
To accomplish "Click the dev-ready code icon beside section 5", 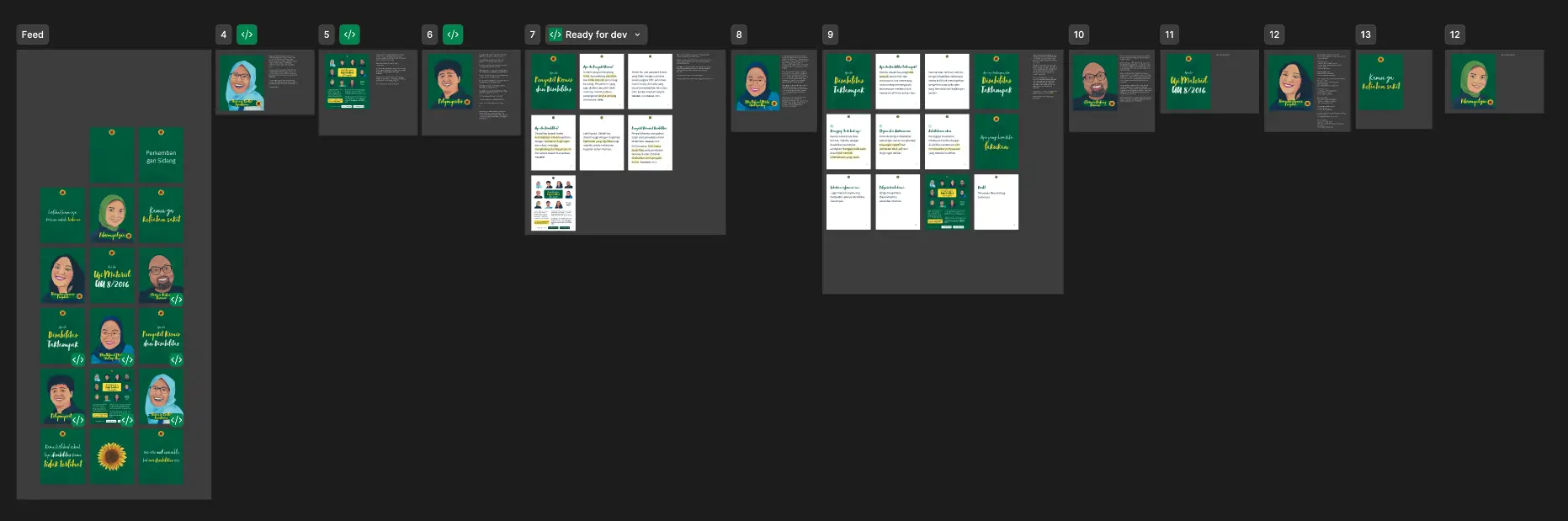I will (349, 35).
